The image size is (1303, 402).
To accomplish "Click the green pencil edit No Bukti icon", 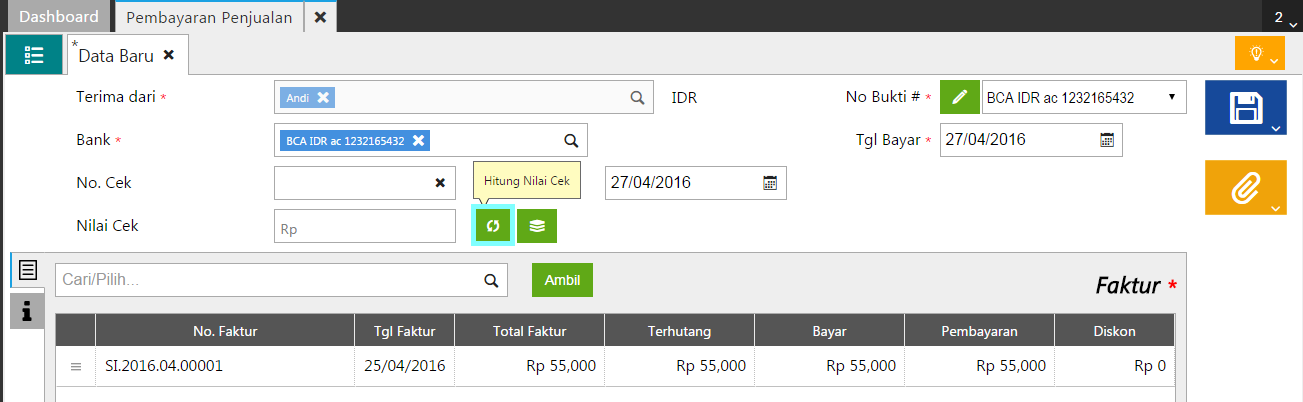I will click(x=960, y=98).
